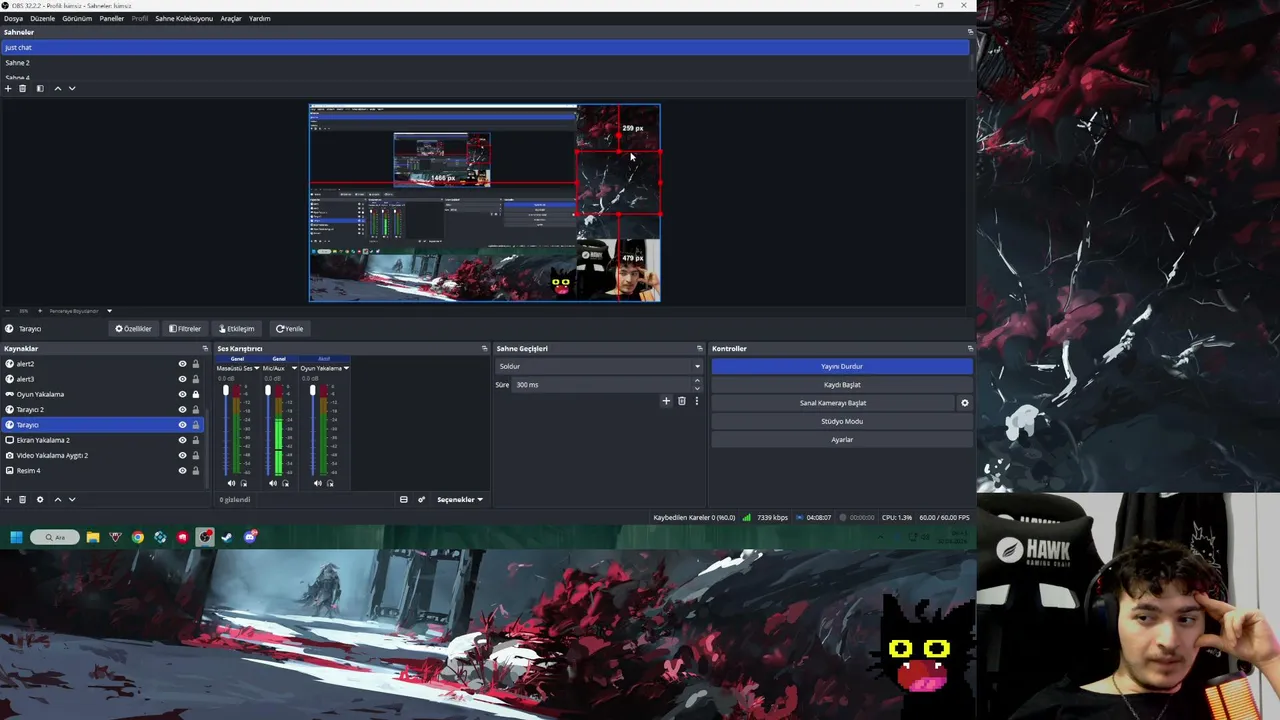Increase transition duration with up stepper
Viewport: 1280px width, 720px height.
coord(697,381)
